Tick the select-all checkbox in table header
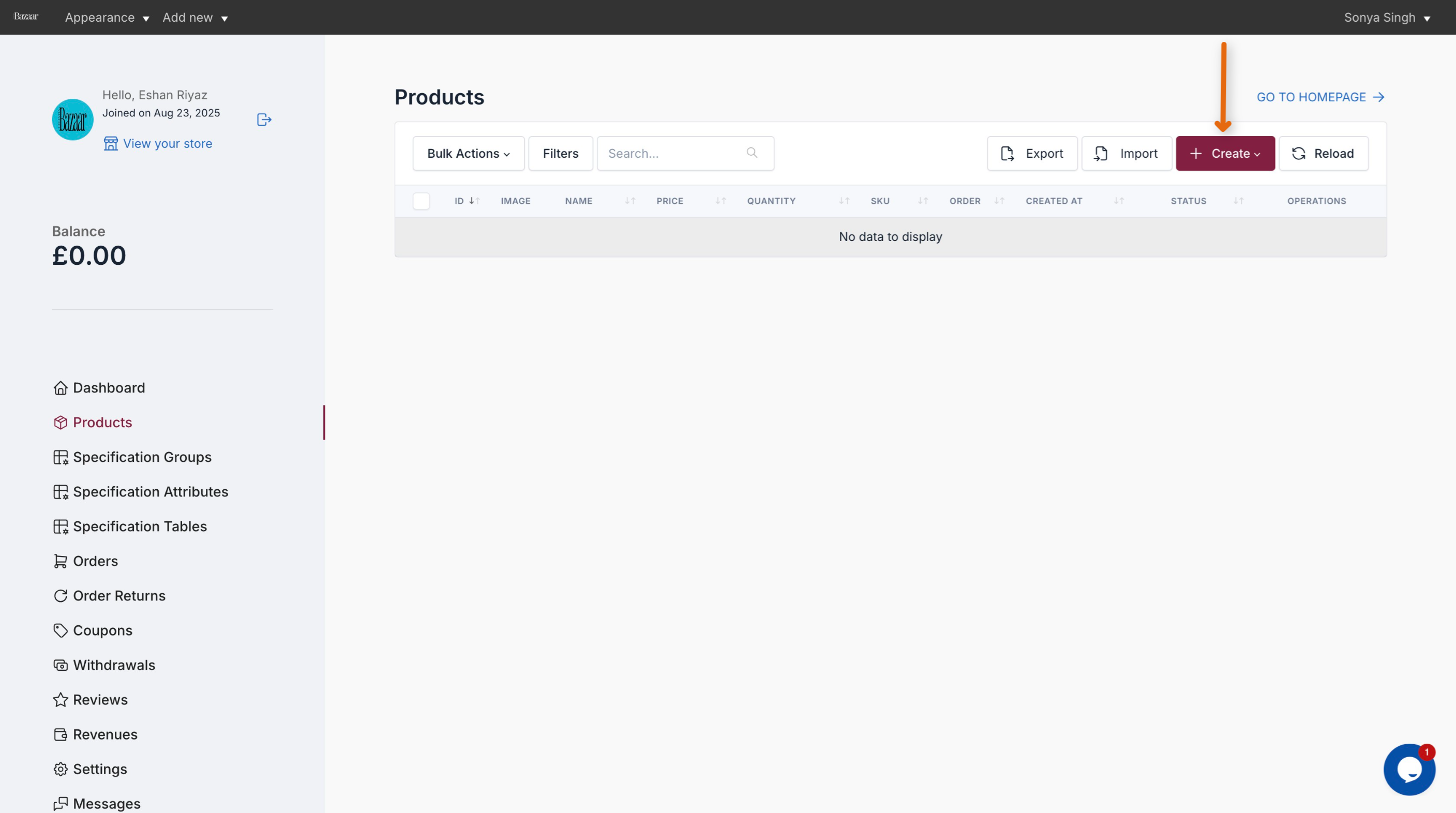The height and width of the screenshot is (813, 1456). (x=421, y=201)
